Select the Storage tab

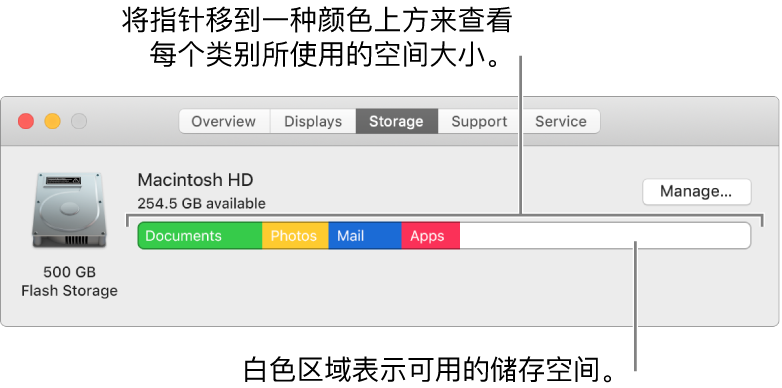(x=396, y=121)
